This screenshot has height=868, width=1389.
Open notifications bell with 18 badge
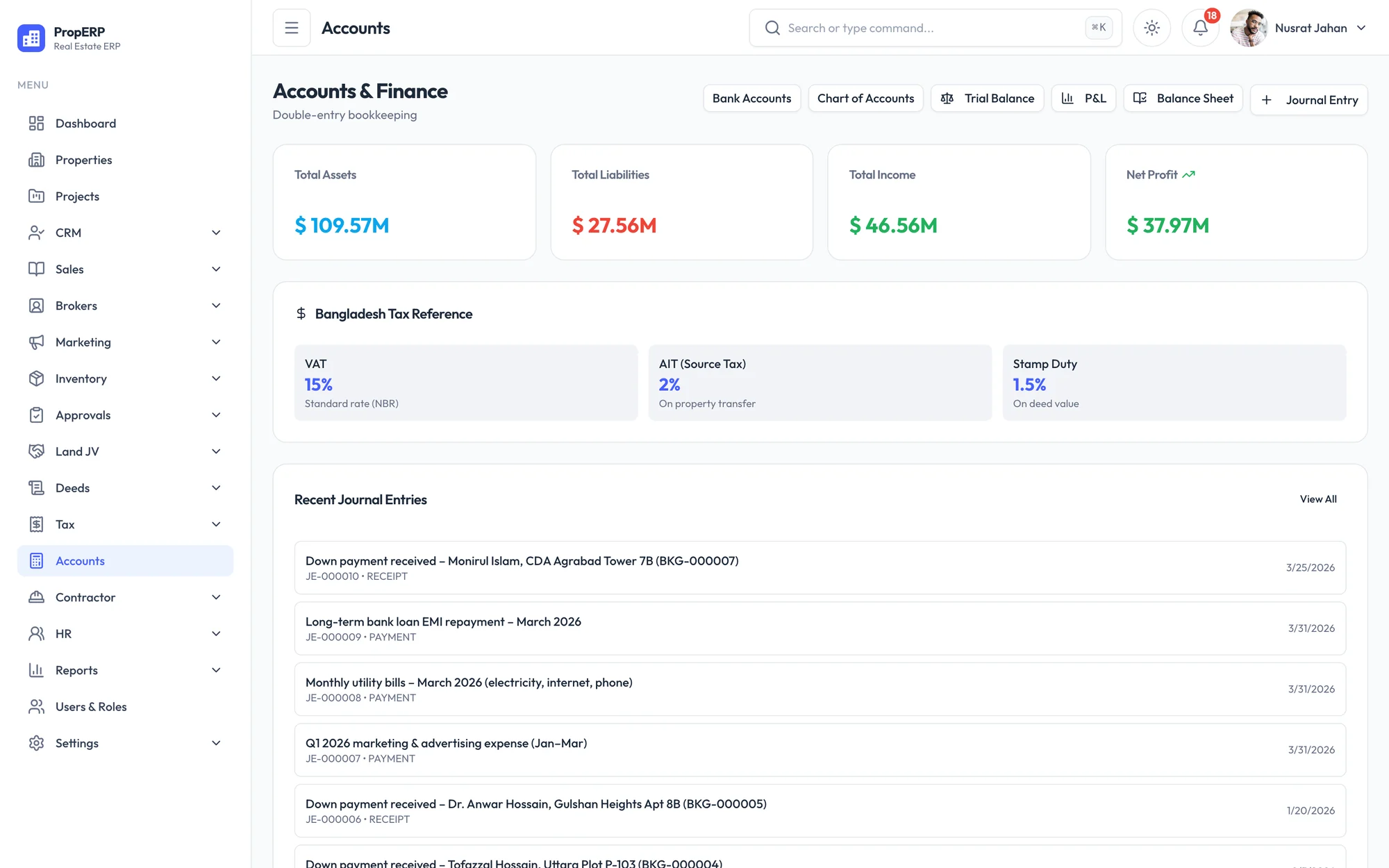(x=1200, y=28)
